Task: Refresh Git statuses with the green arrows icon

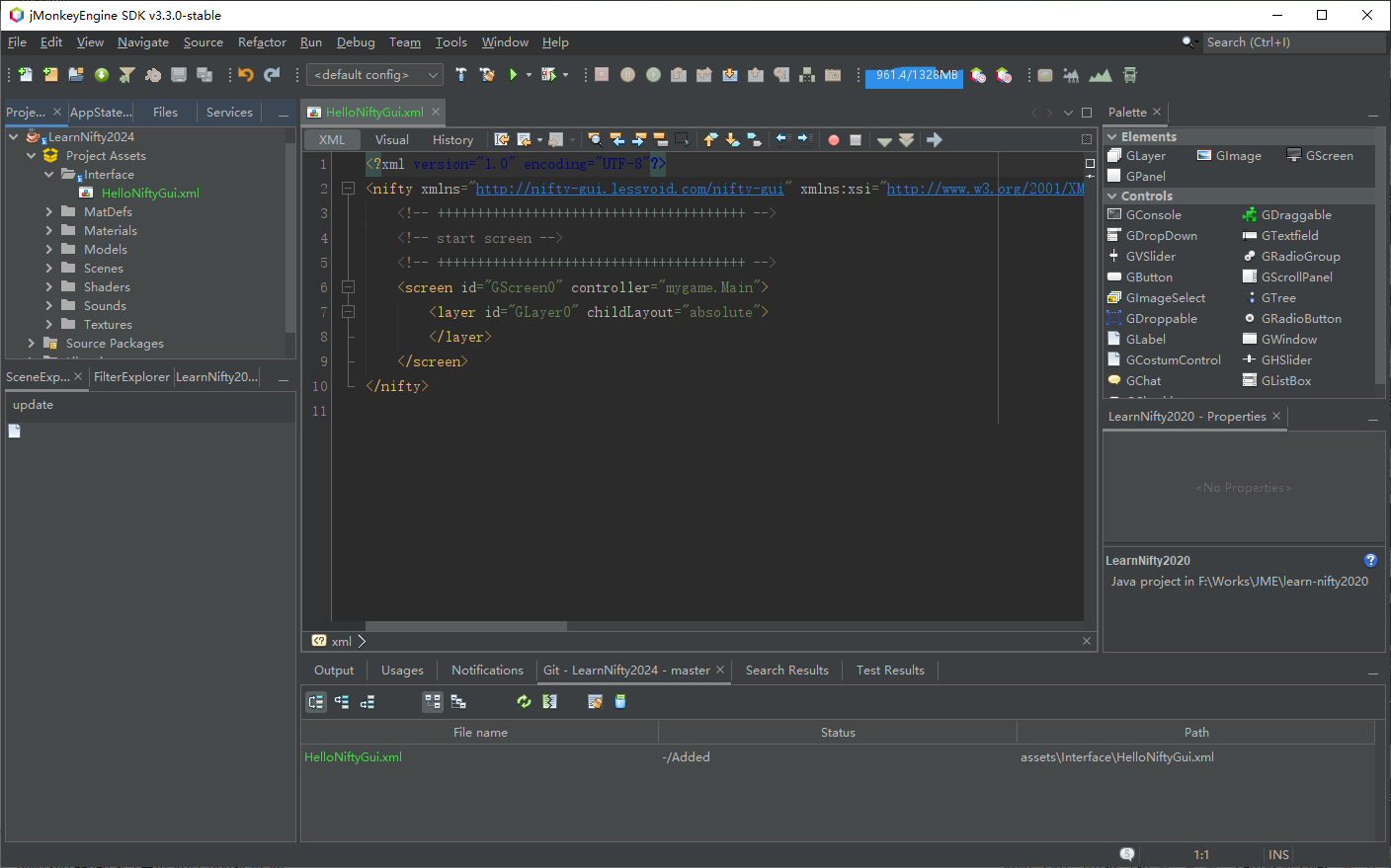Action: [x=524, y=702]
